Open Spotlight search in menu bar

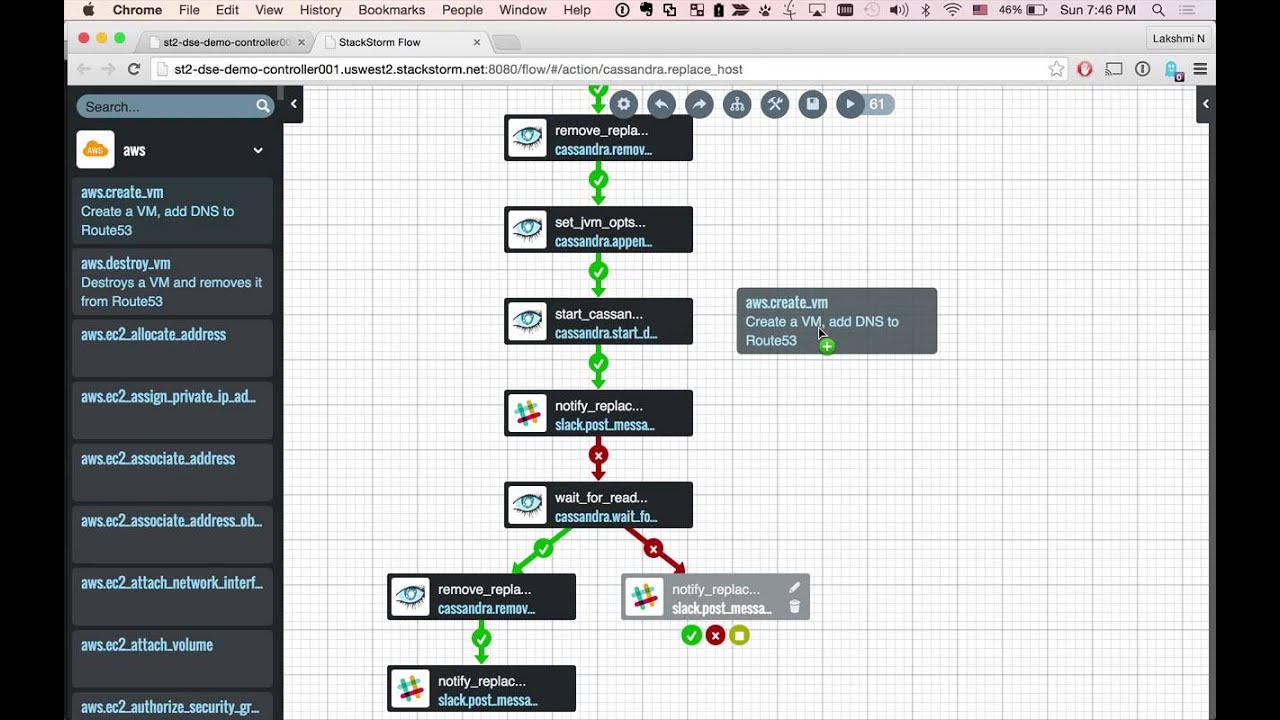click(1158, 10)
